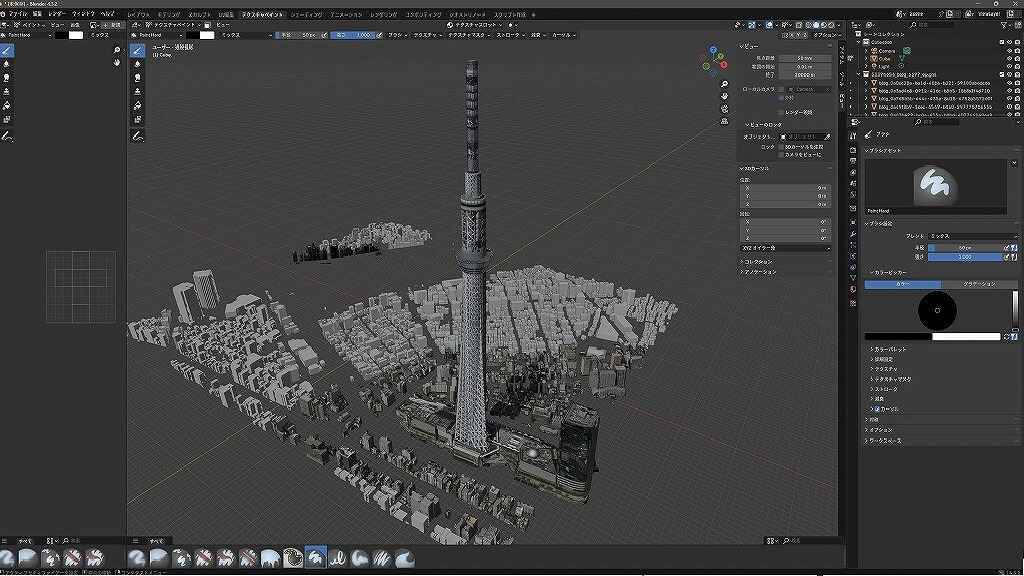1024x576 pixels.
Task: Click the カラー button in color picker
Action: (903, 284)
